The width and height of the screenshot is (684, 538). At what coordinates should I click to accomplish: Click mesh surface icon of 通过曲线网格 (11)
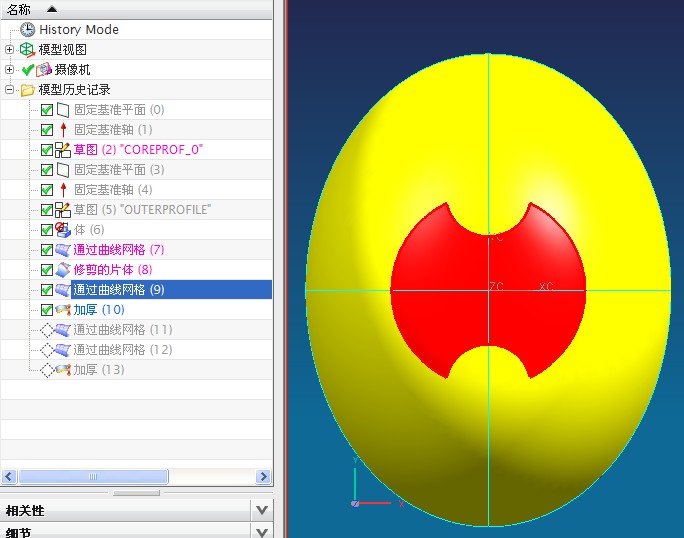tap(63, 330)
